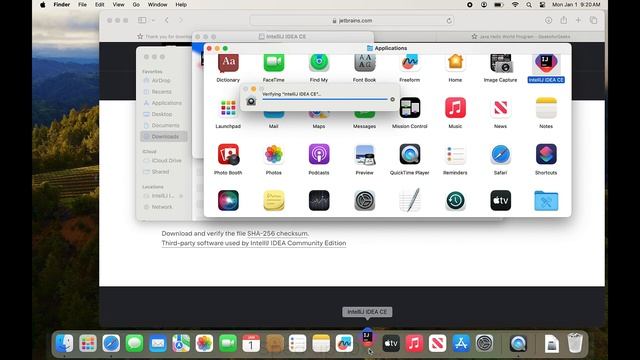640x360 pixels.
Task: Click the jetbrains.com address bar
Action: click(x=352, y=20)
